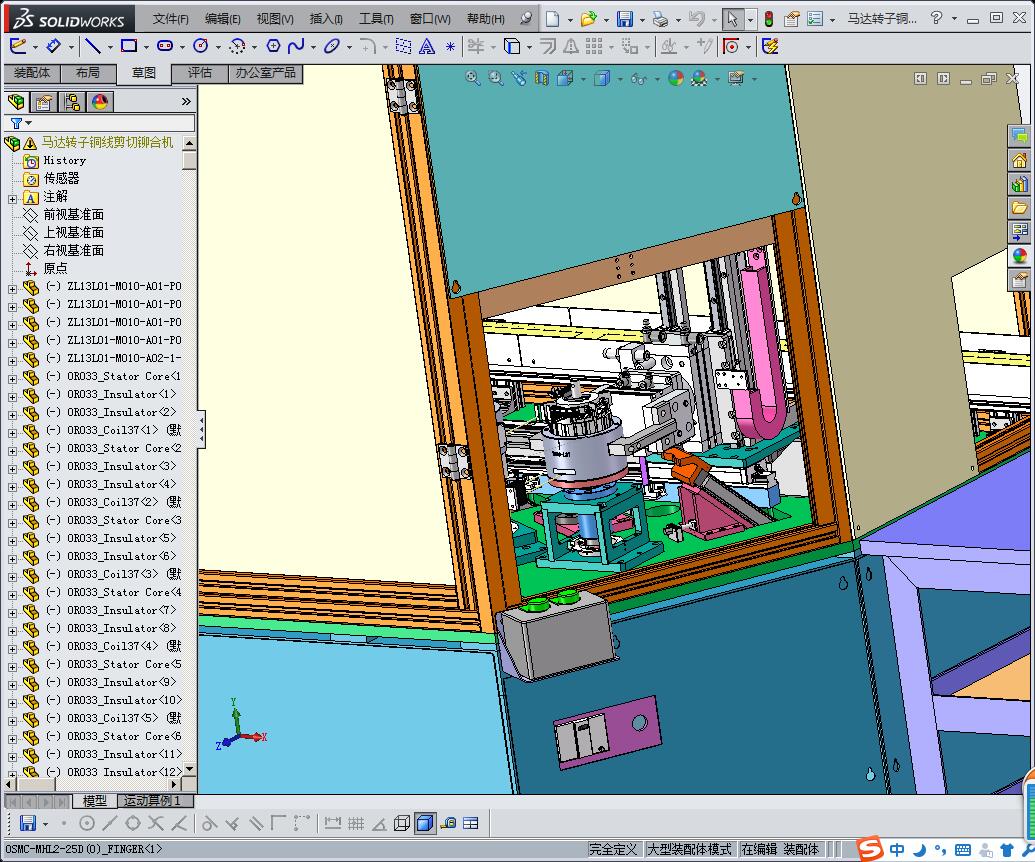Select the Ellipse sketch tool

[332, 46]
